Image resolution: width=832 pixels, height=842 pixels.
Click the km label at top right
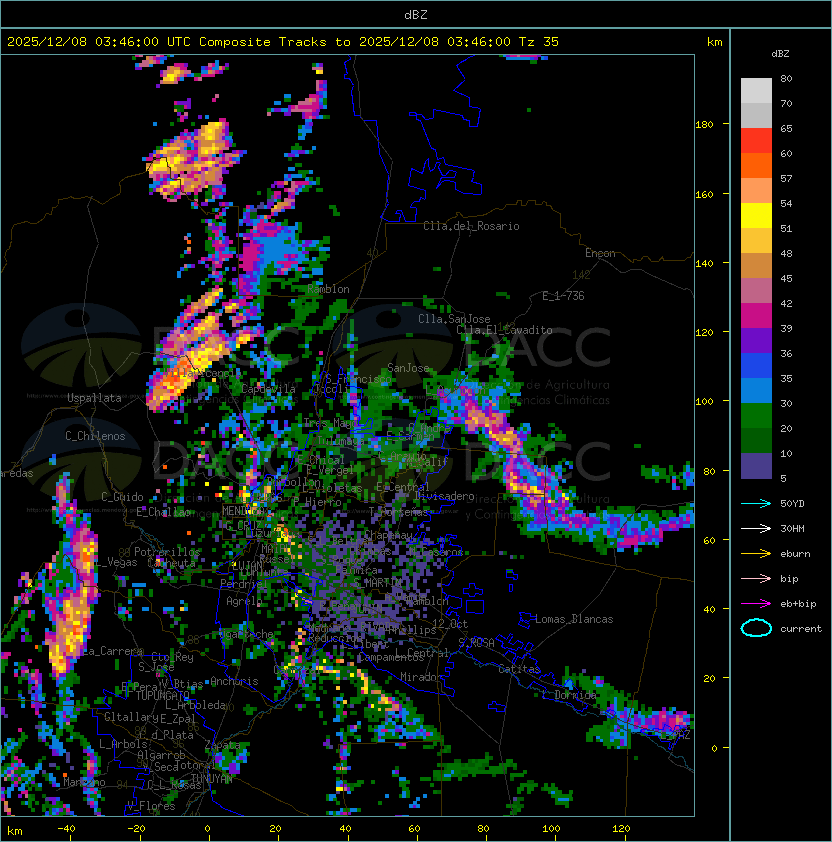715,42
